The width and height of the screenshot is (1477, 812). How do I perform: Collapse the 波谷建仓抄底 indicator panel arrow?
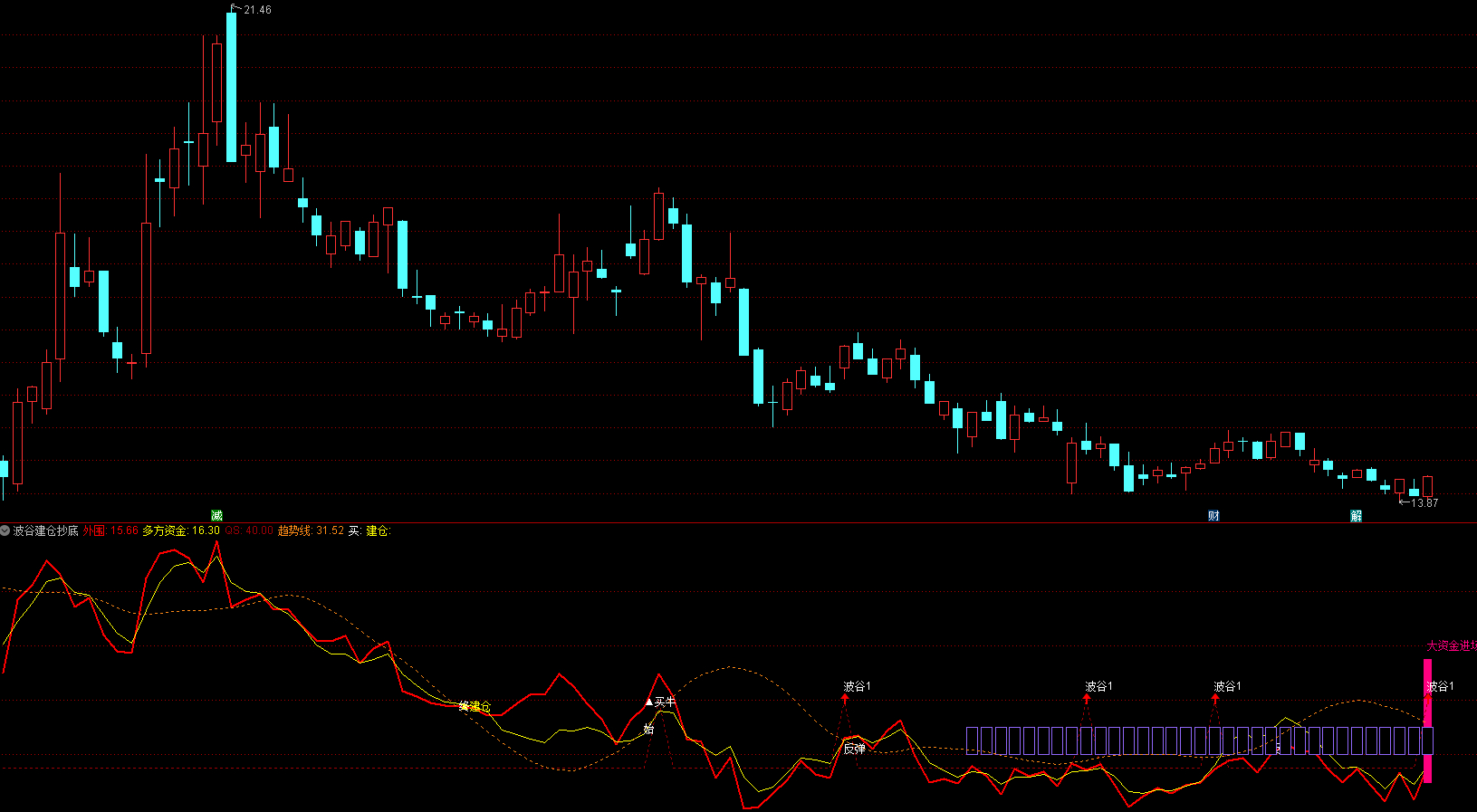[5, 530]
